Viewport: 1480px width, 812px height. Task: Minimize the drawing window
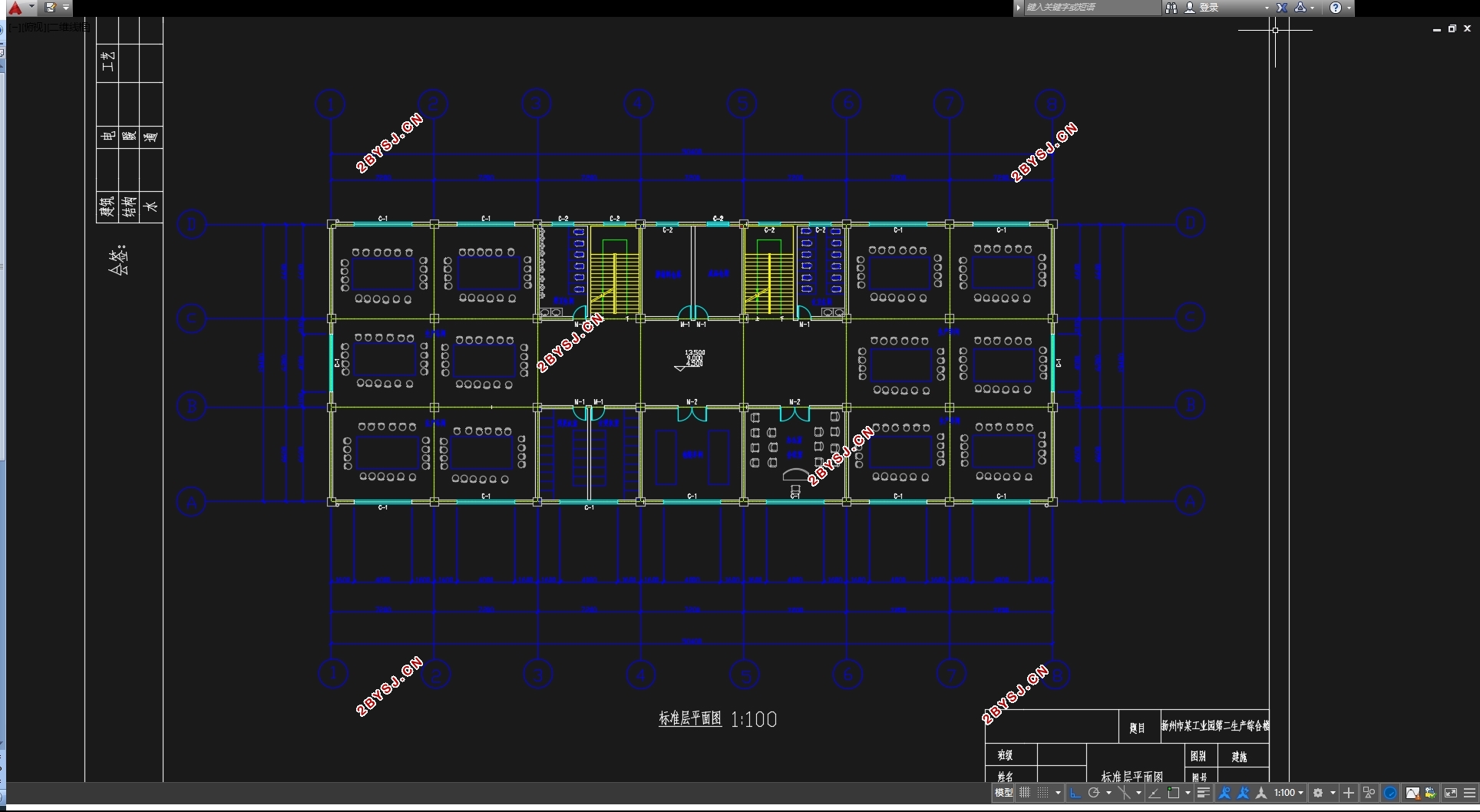1436,29
